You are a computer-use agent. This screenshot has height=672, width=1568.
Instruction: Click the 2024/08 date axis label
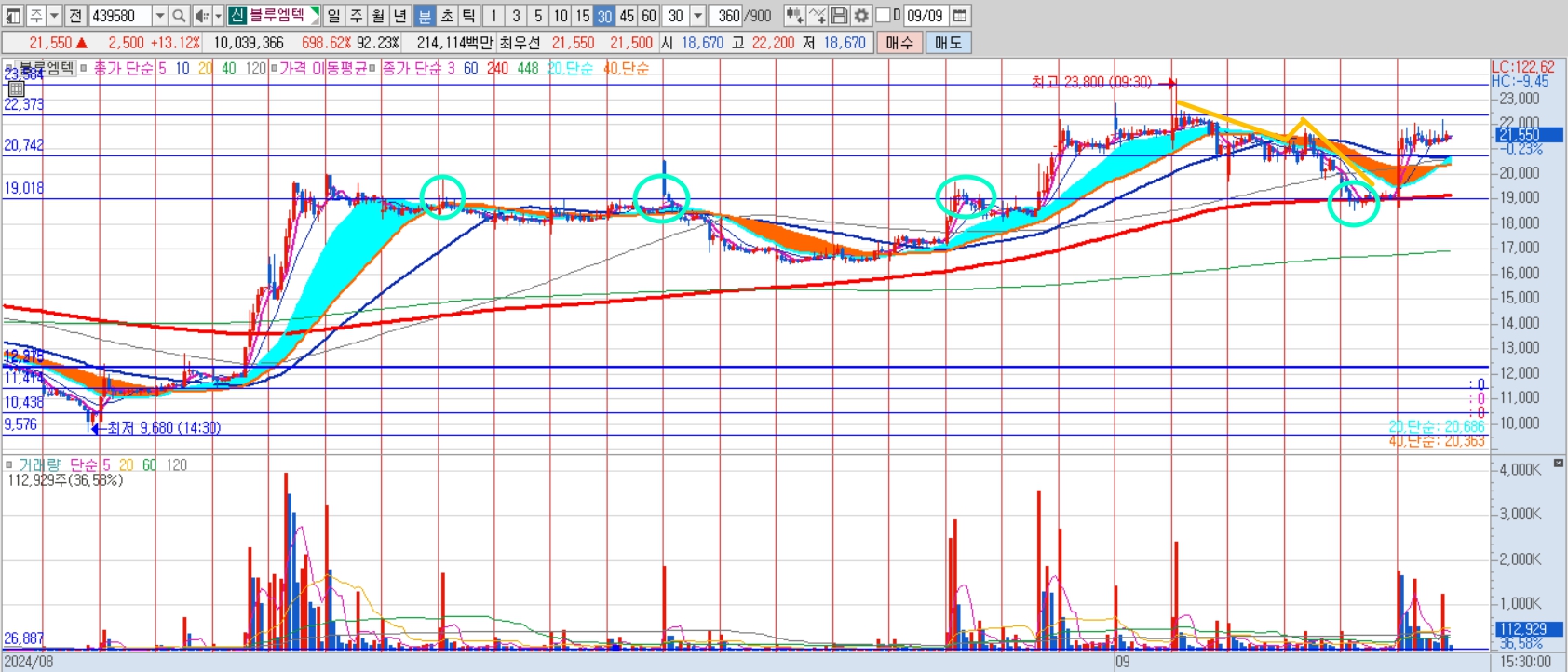click(28, 662)
